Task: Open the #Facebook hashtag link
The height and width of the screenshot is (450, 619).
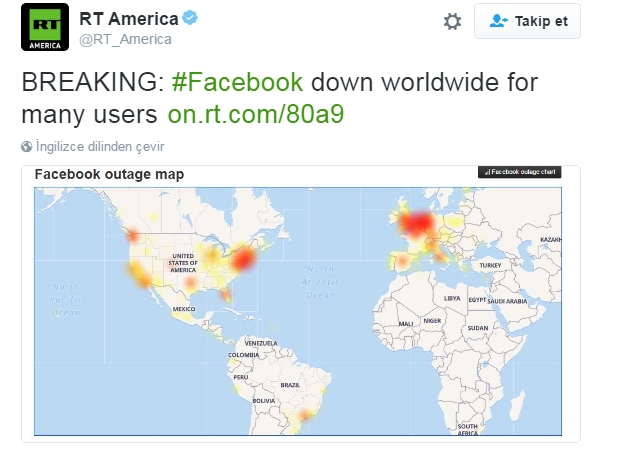Action: pos(238,82)
